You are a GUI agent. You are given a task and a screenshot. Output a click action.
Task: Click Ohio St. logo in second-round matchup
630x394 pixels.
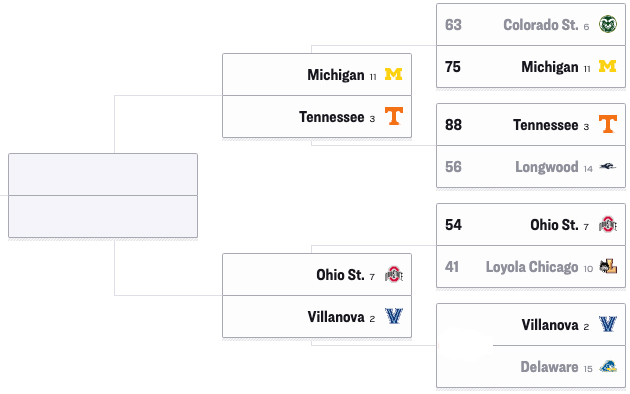click(x=394, y=274)
